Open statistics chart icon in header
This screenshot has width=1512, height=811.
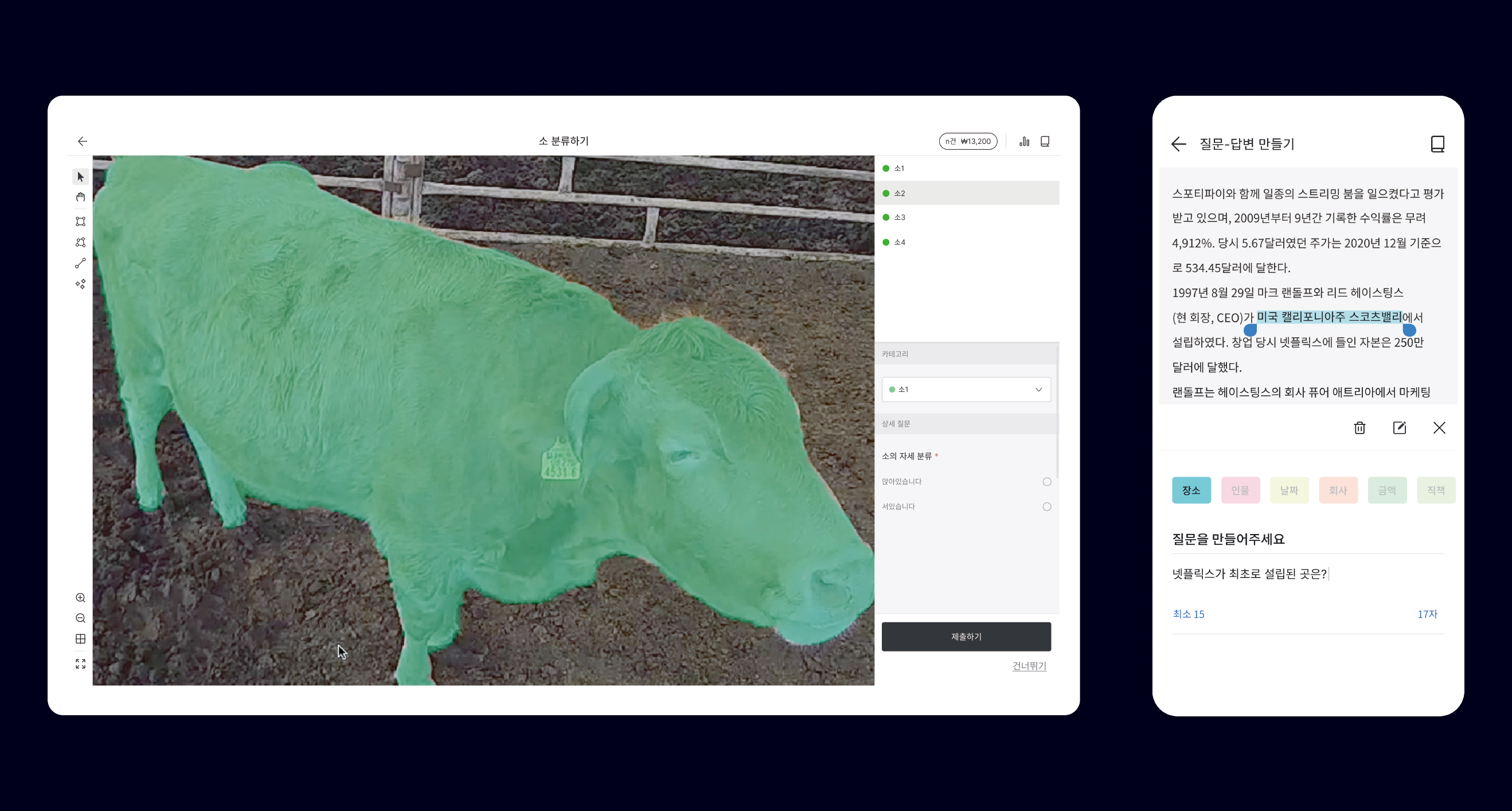point(1024,142)
